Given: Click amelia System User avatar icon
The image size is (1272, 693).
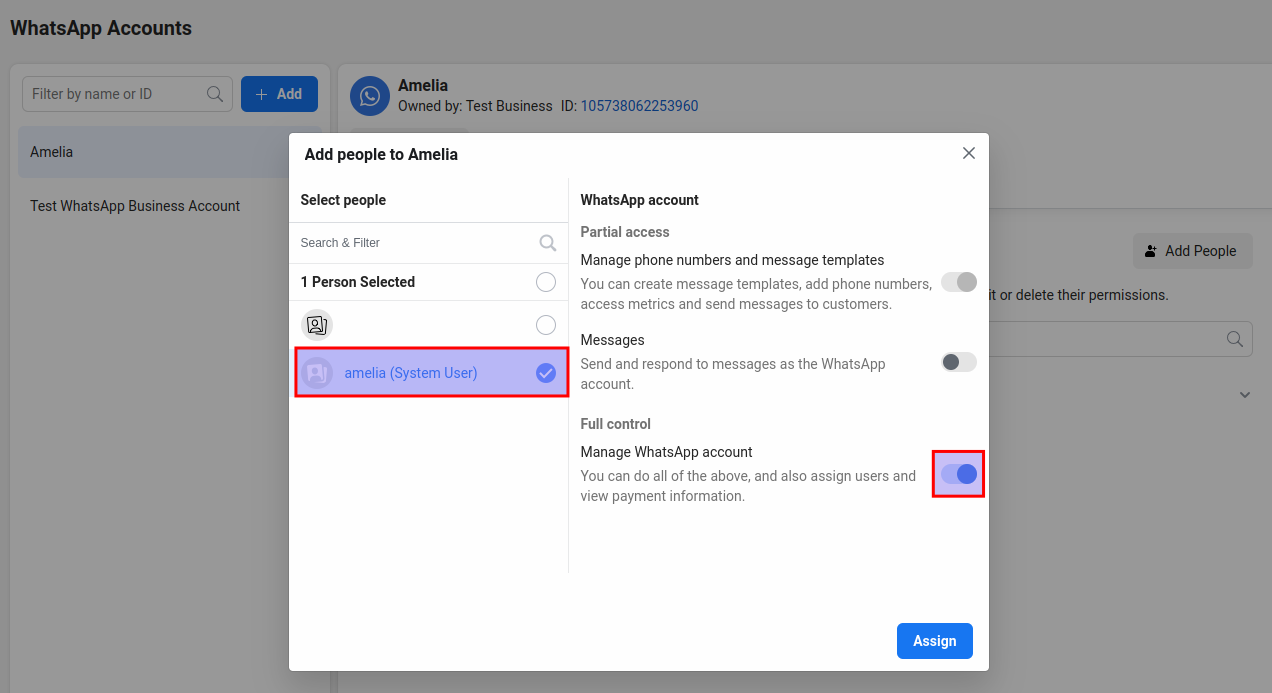Looking at the screenshot, I should [317, 373].
